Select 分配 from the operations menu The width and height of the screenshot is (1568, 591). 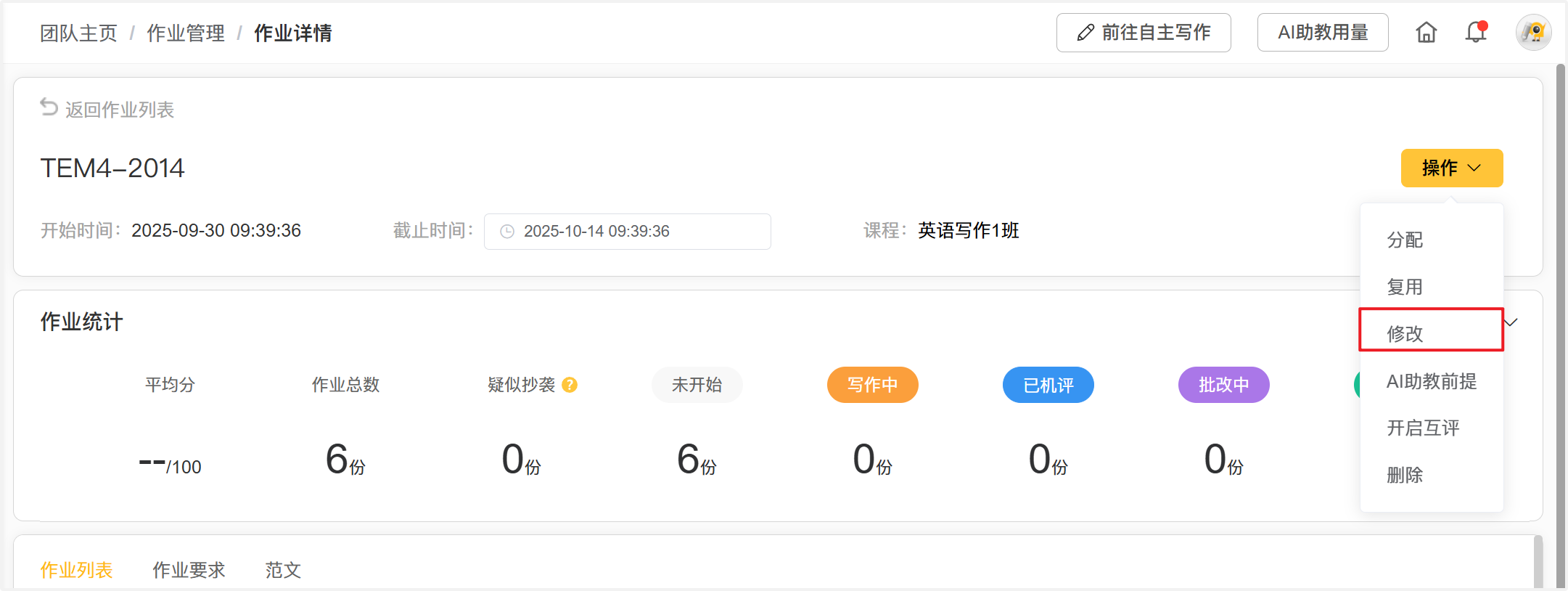(1405, 240)
